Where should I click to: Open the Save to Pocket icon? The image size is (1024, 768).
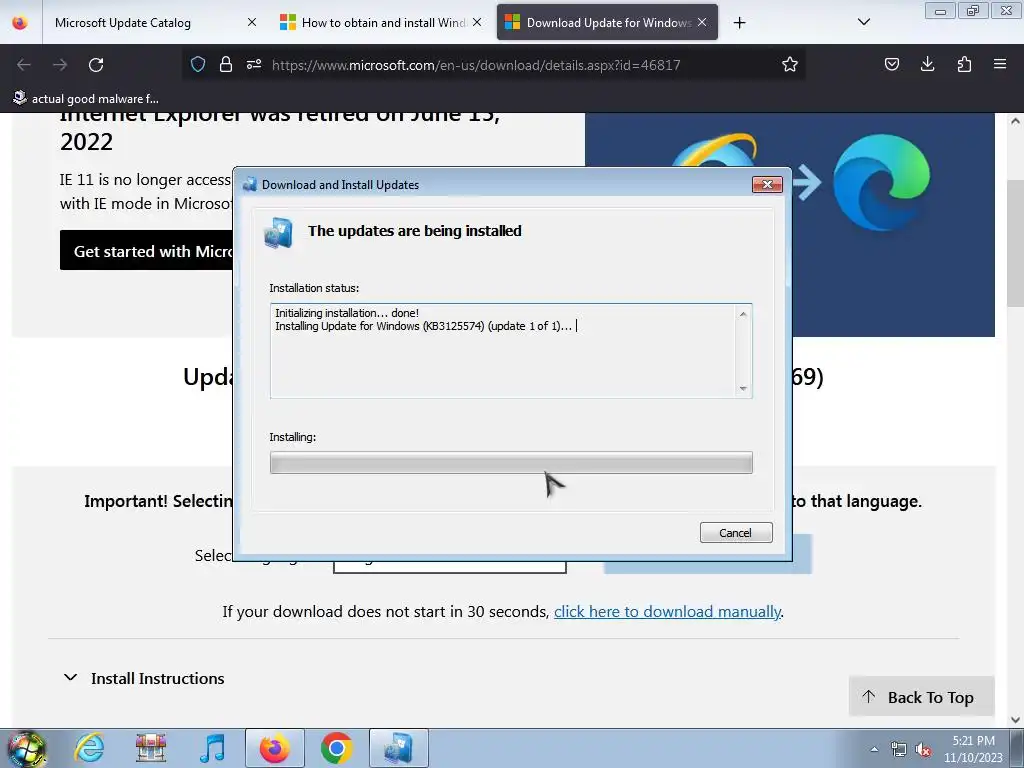(x=891, y=64)
